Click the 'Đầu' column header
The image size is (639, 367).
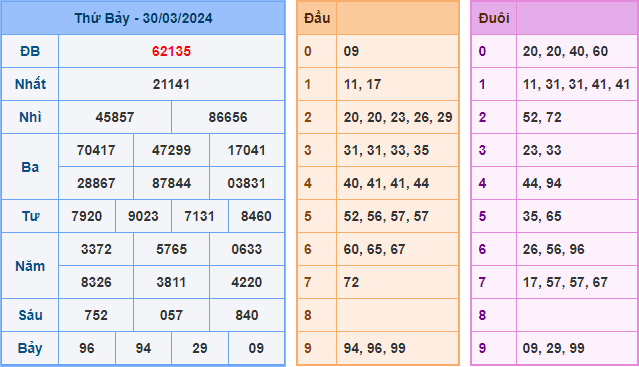317,18
